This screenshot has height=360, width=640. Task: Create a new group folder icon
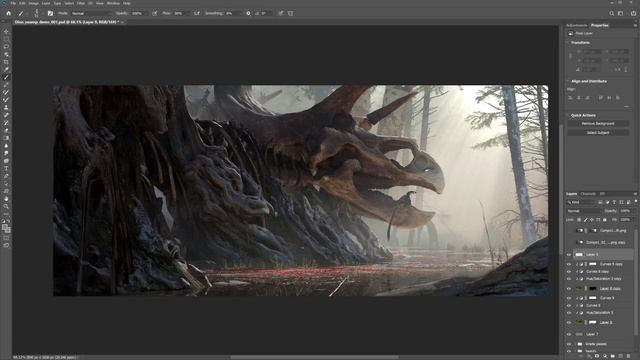[612, 356]
